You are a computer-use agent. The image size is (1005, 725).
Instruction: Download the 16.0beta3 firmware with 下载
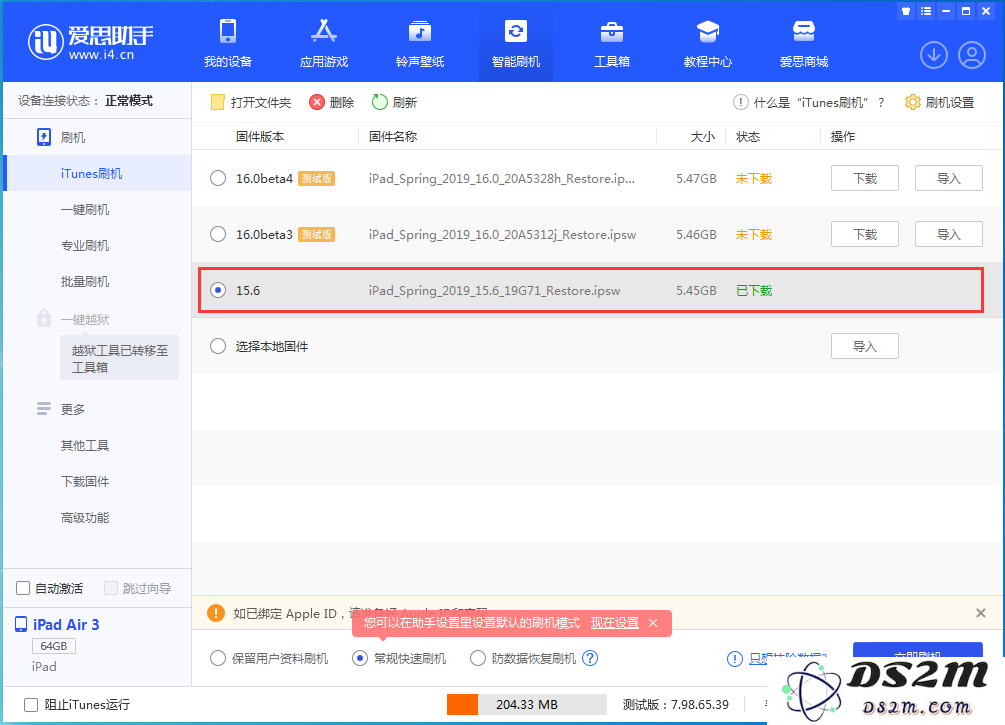click(865, 235)
